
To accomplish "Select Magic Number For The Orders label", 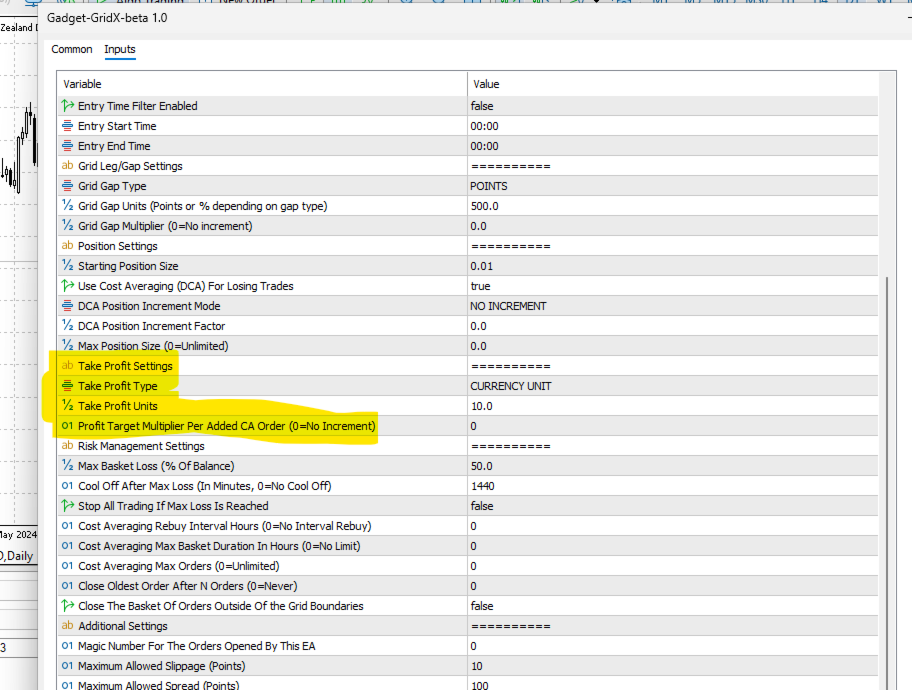I will click(x=197, y=646).
